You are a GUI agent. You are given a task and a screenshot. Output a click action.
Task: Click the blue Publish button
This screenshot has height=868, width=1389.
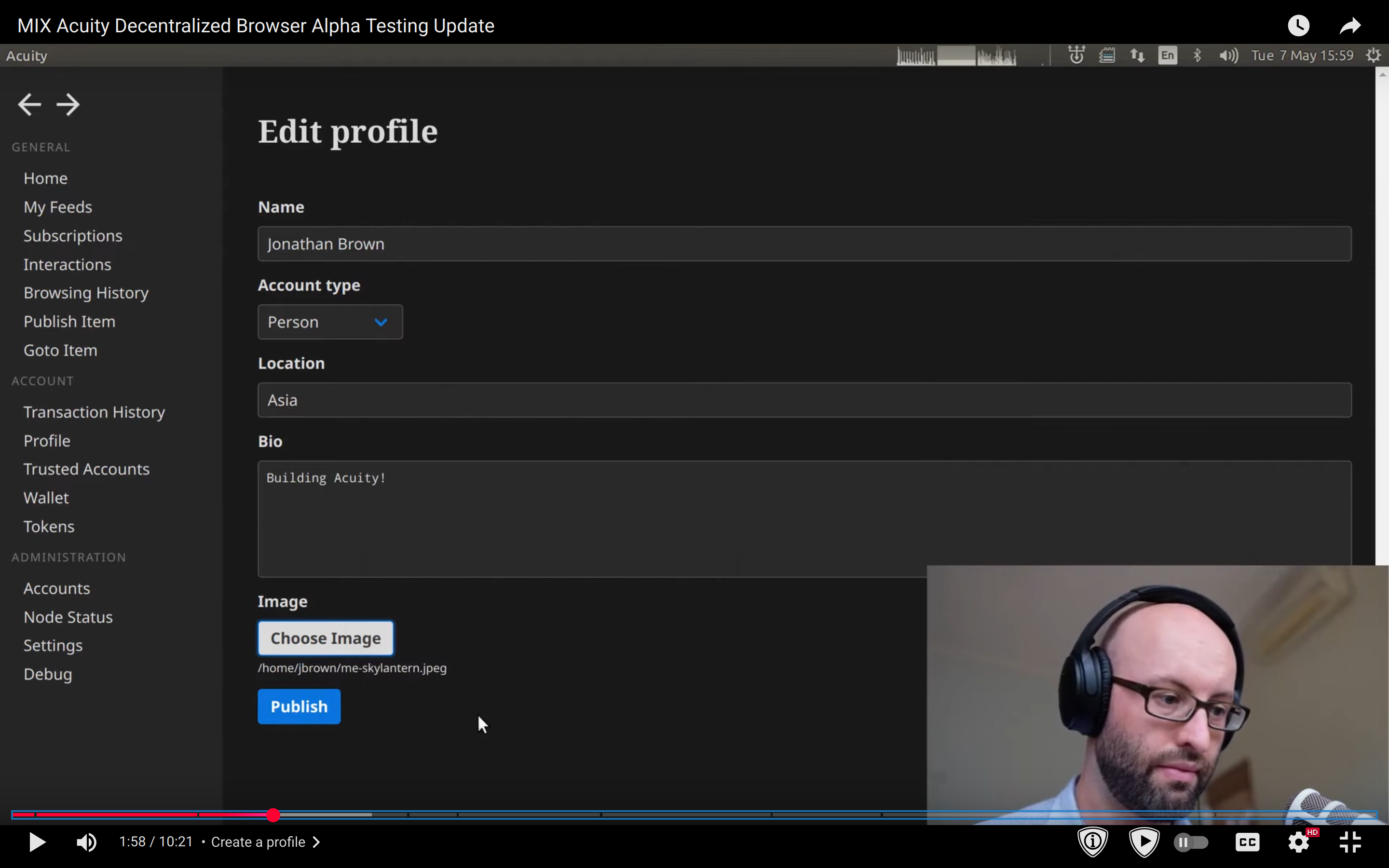[299, 706]
